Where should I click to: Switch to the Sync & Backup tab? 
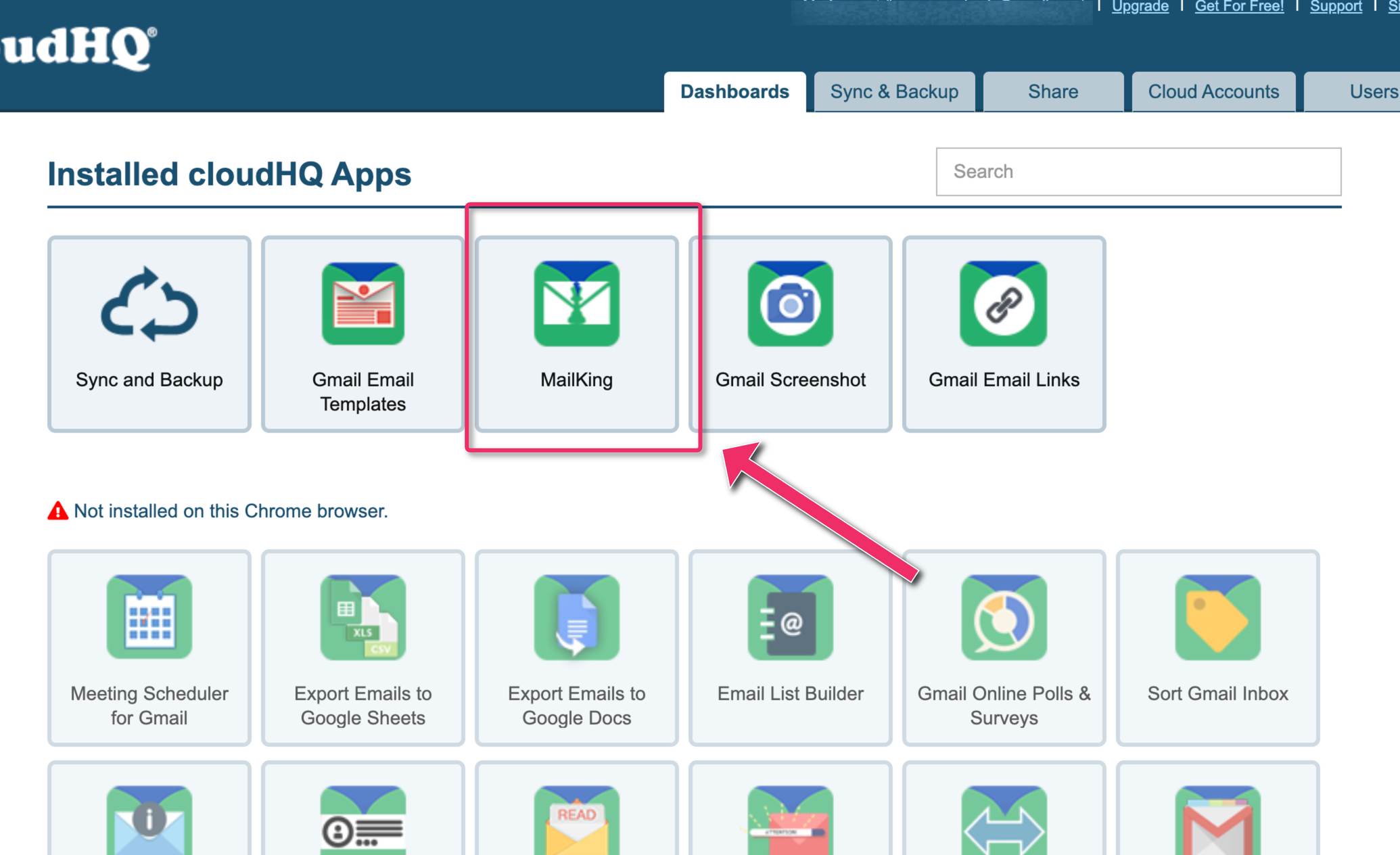coord(894,92)
